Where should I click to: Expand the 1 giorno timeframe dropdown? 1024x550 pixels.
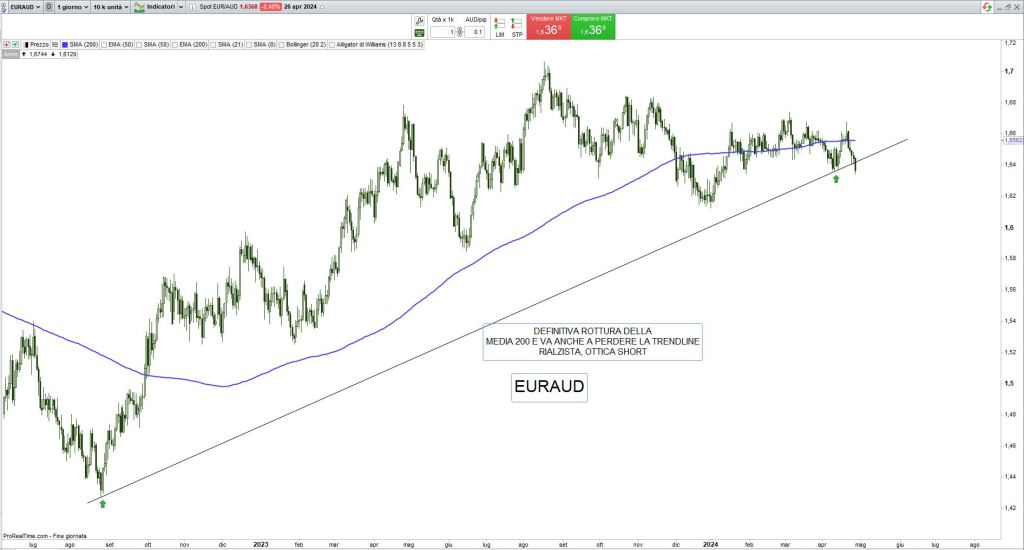pyautogui.click(x=72, y=7)
